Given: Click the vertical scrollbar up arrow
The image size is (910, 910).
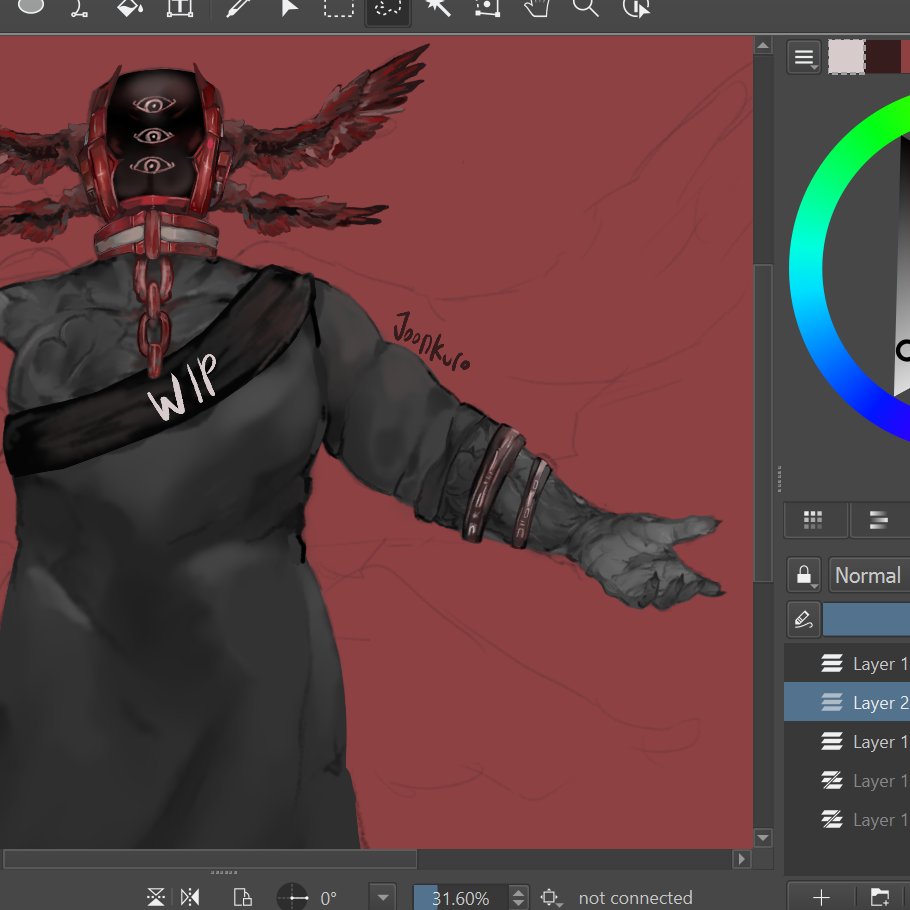Looking at the screenshot, I should (x=763, y=45).
